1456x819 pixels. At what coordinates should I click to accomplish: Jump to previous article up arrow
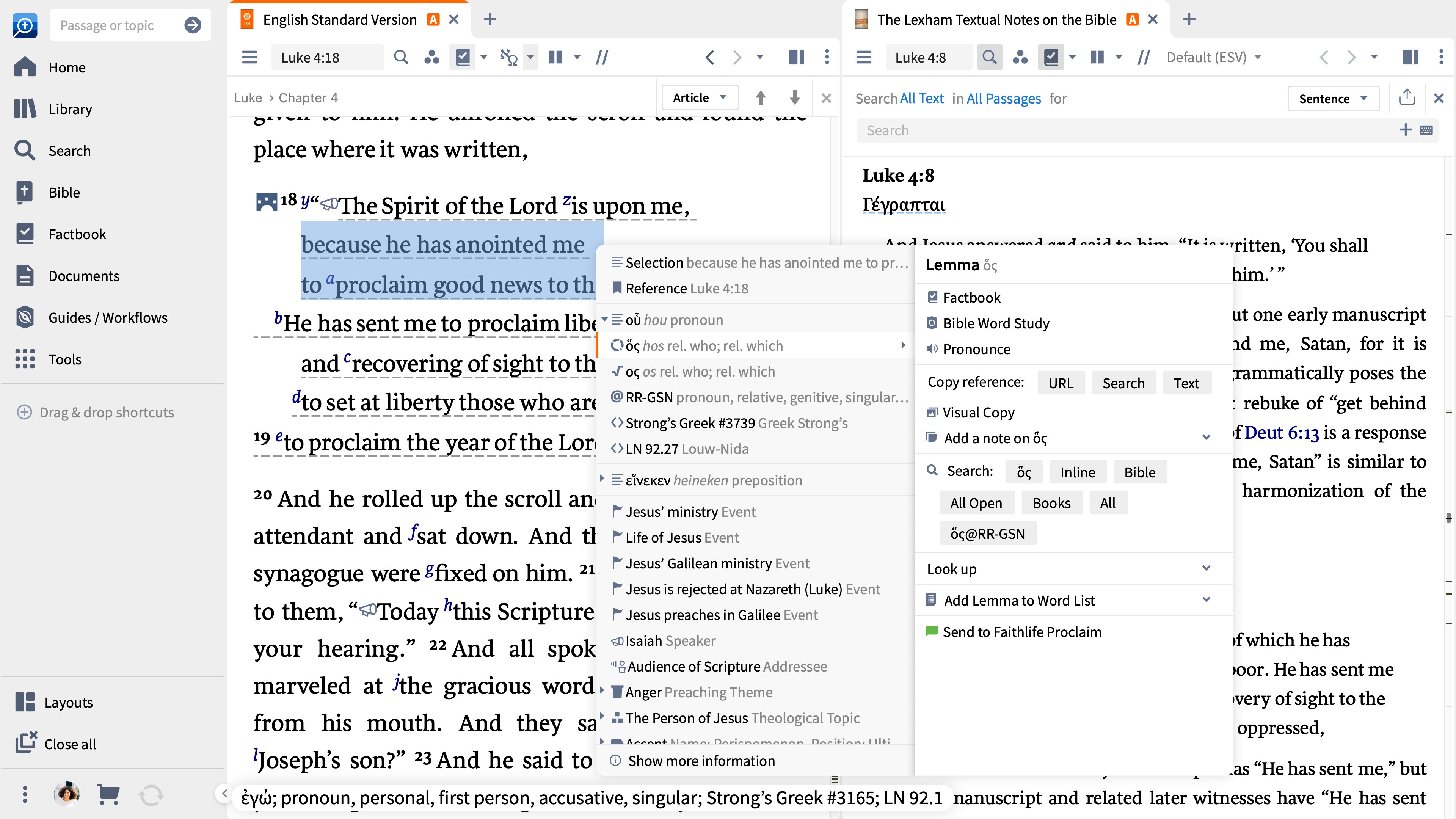760,98
